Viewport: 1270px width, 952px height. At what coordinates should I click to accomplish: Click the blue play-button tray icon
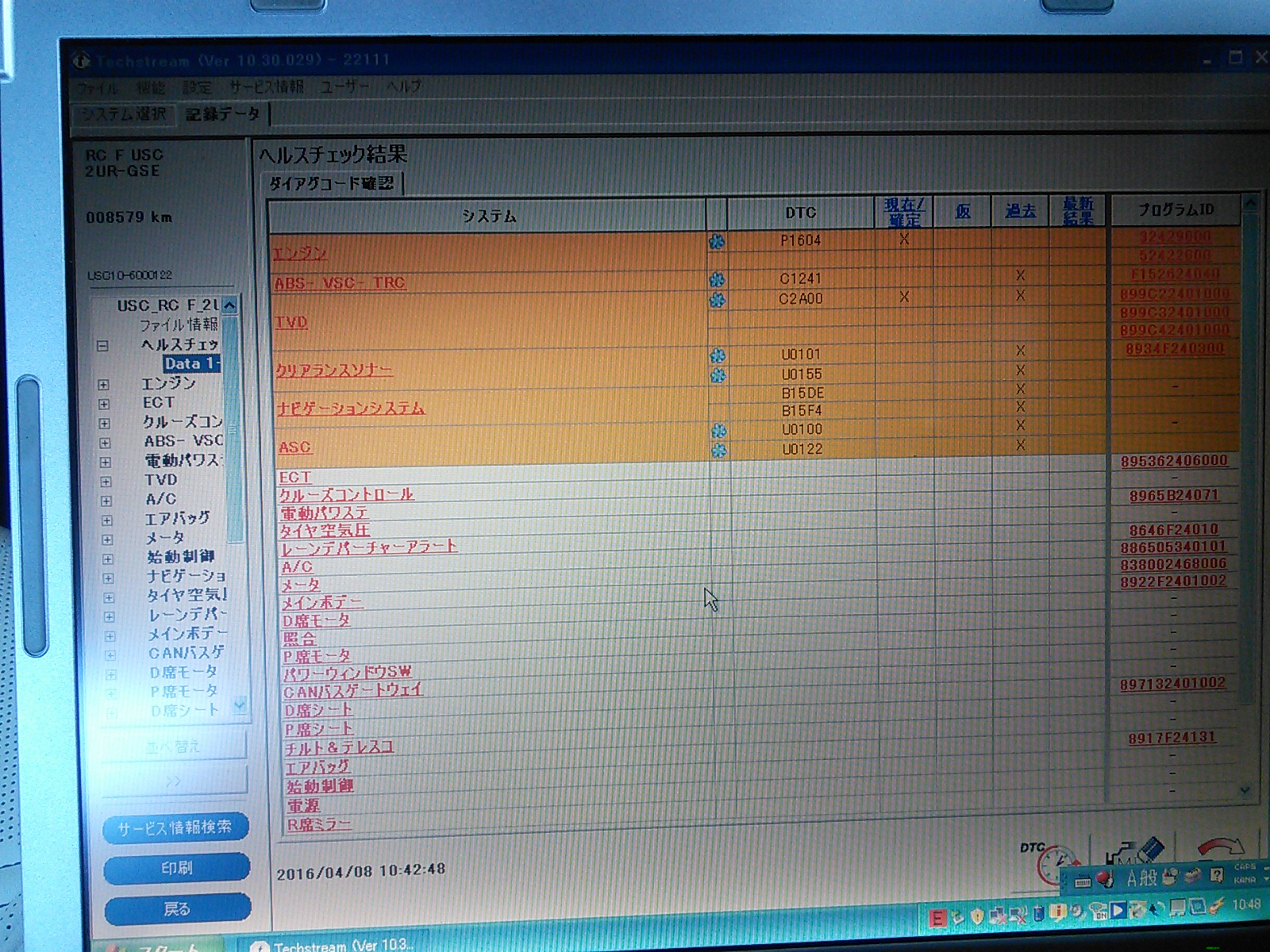(x=1118, y=910)
